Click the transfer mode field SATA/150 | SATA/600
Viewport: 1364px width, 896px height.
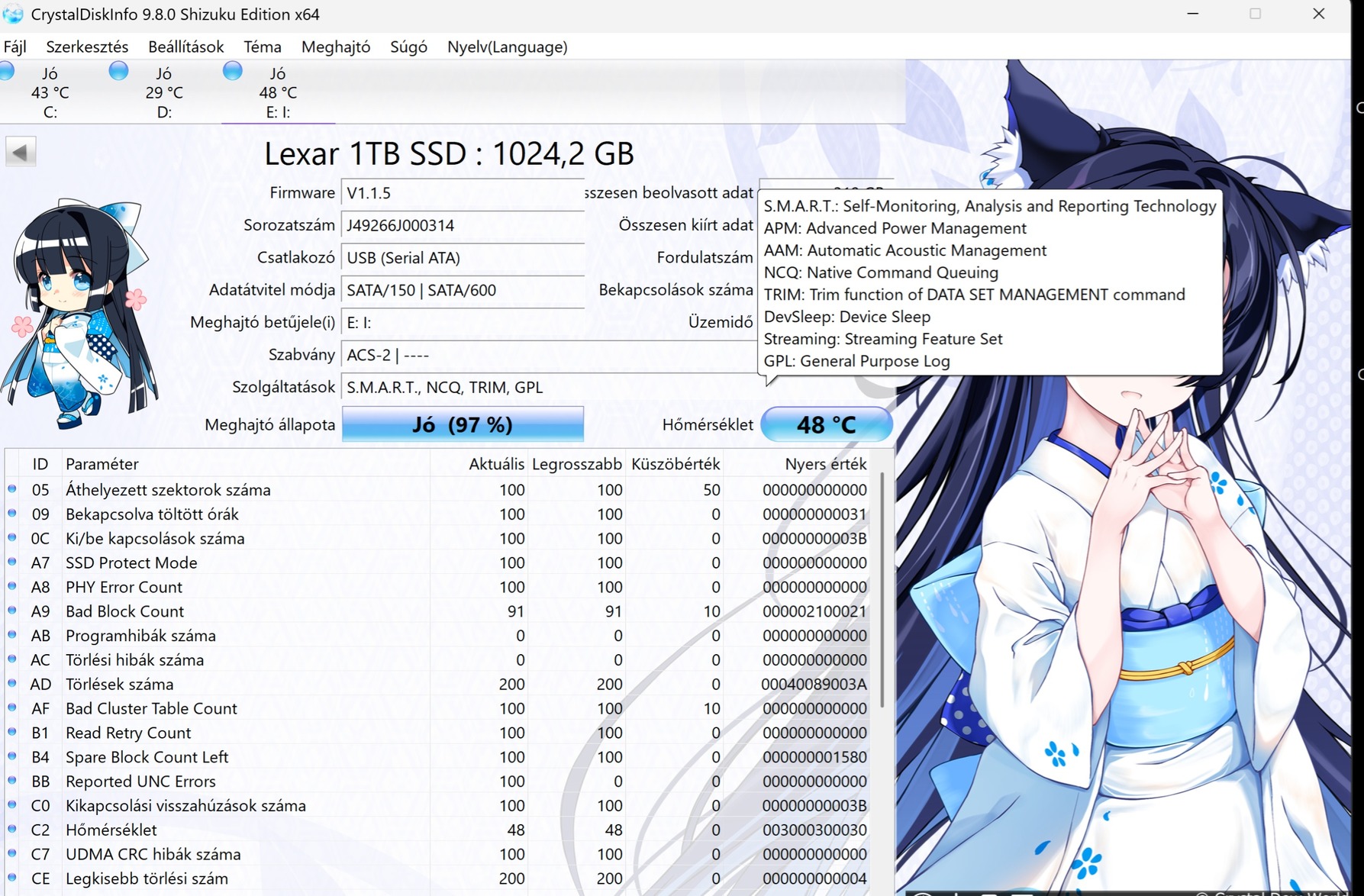[463, 290]
